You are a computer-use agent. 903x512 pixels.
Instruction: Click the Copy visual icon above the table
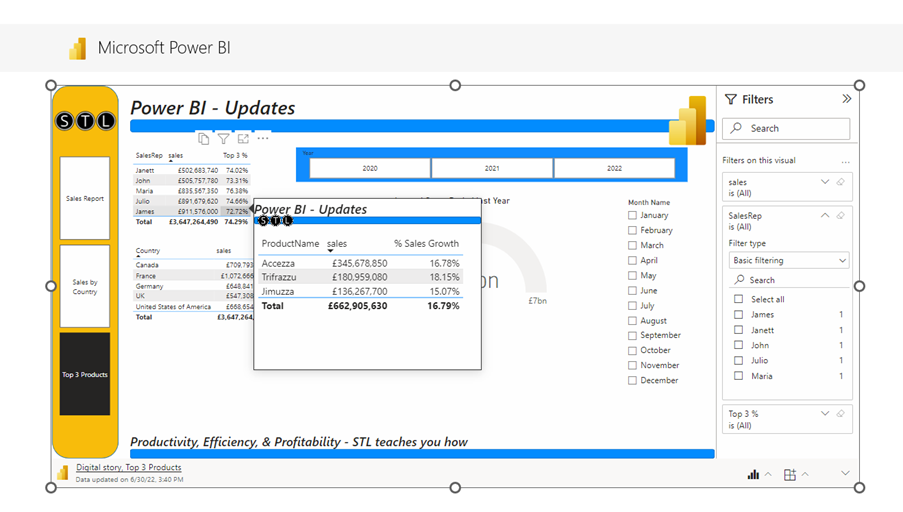point(203,139)
